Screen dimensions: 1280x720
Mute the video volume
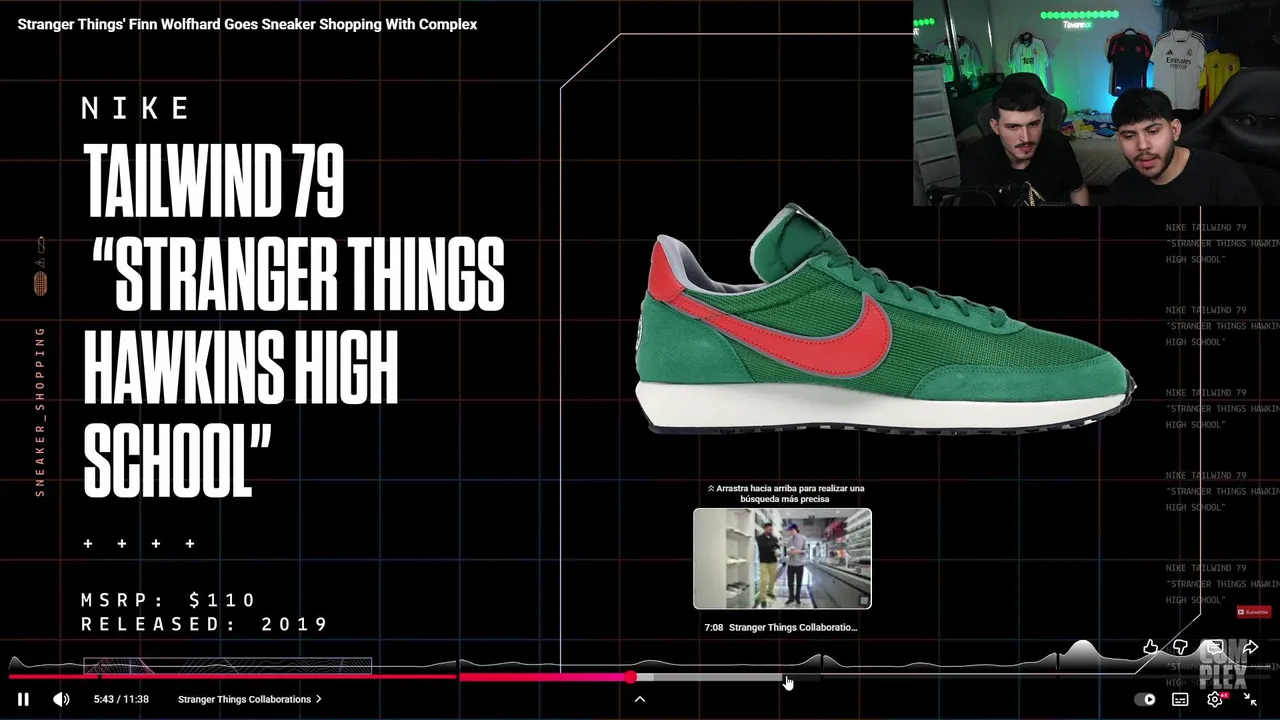(61, 699)
